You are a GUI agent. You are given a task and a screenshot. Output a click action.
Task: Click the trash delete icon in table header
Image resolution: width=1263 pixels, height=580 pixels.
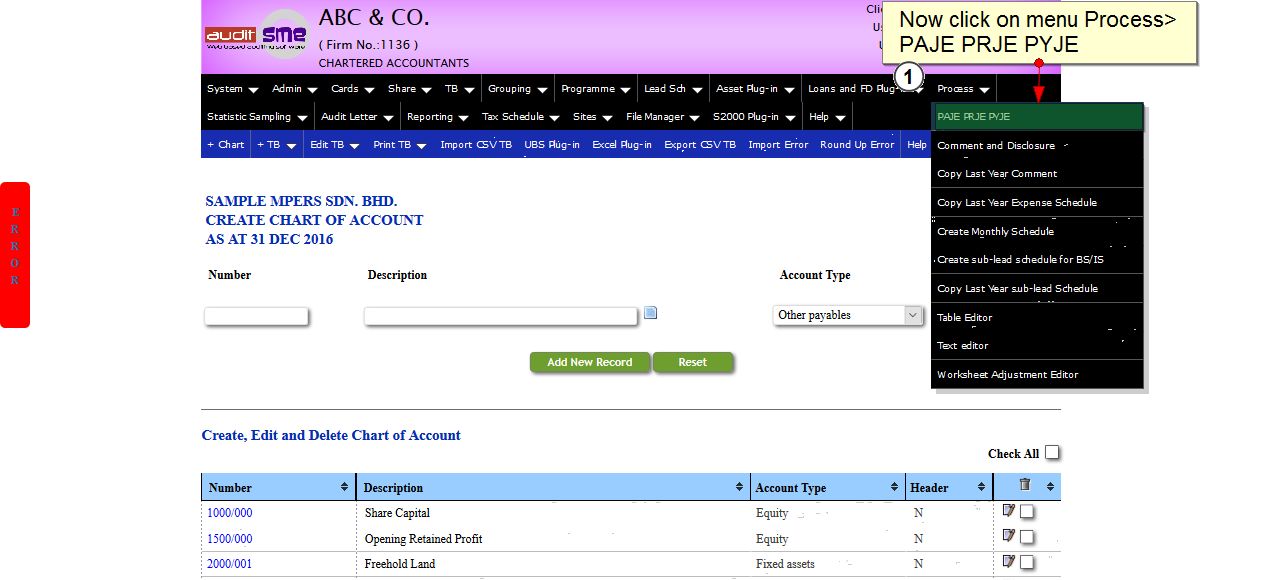(1024, 485)
